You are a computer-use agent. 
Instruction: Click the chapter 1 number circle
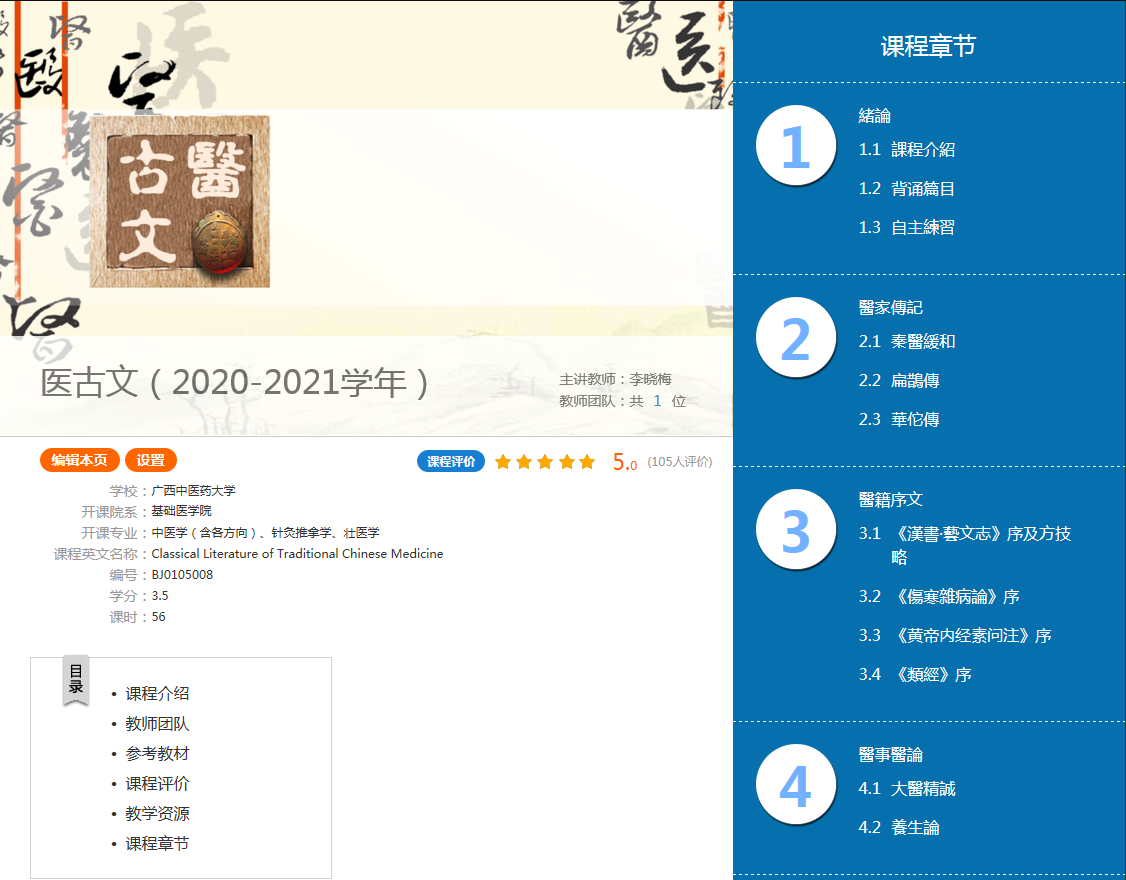(x=795, y=147)
